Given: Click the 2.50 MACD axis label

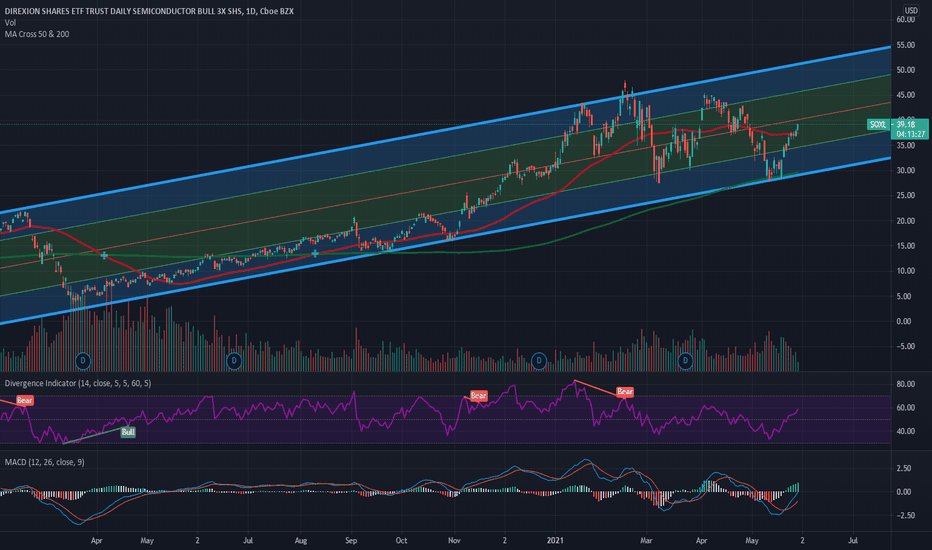Looking at the screenshot, I should (903, 468).
